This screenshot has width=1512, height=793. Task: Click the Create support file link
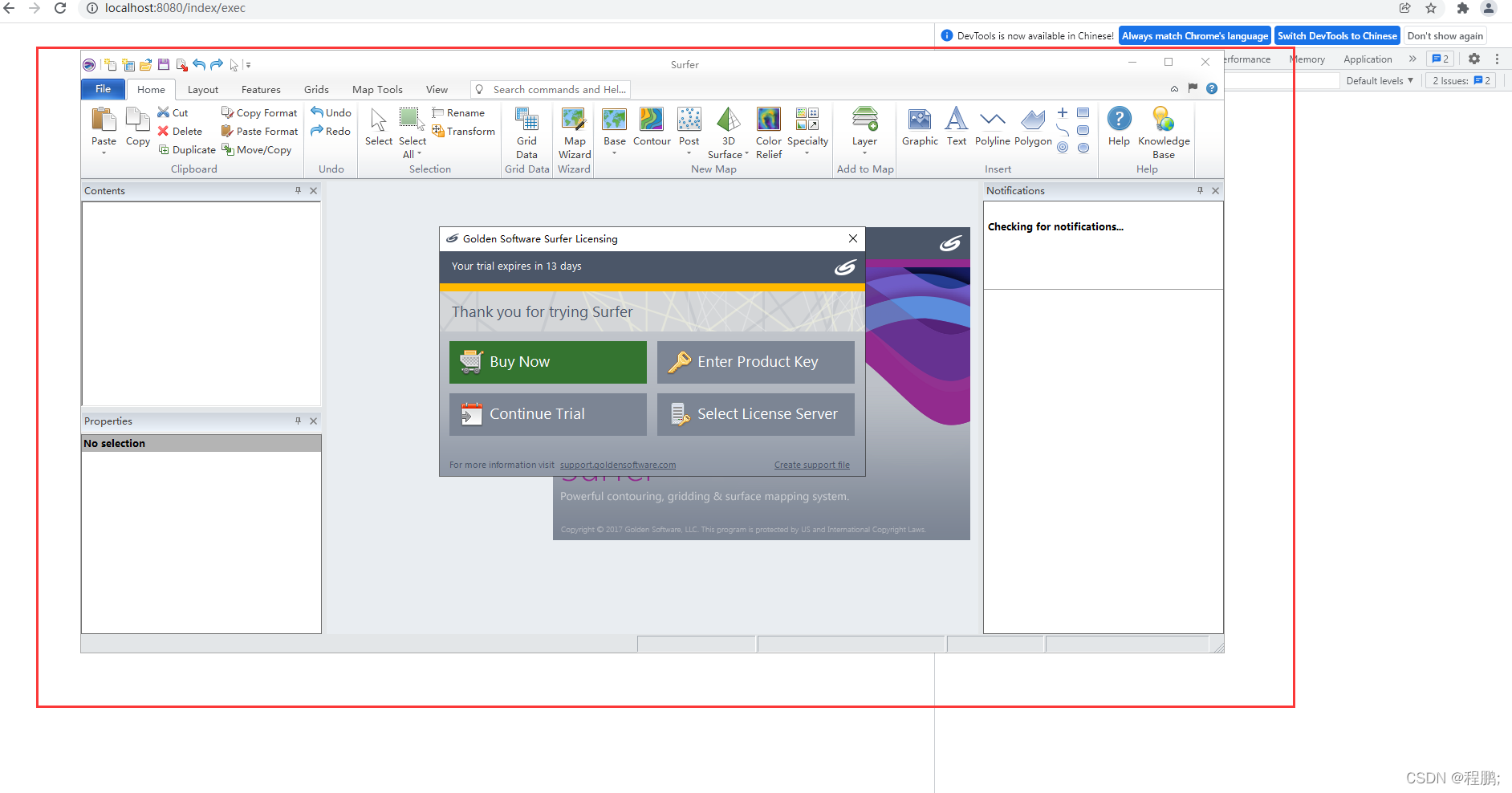click(812, 465)
